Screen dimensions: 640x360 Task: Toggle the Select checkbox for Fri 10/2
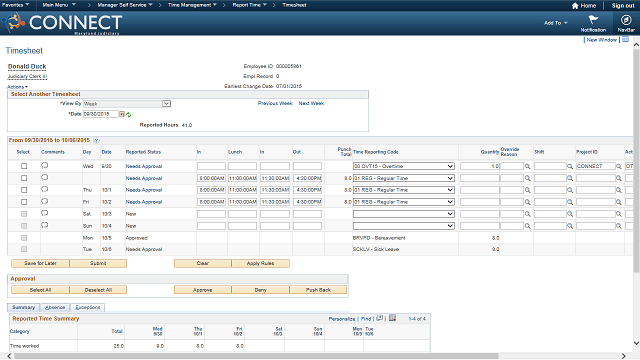pyautogui.click(x=24, y=202)
